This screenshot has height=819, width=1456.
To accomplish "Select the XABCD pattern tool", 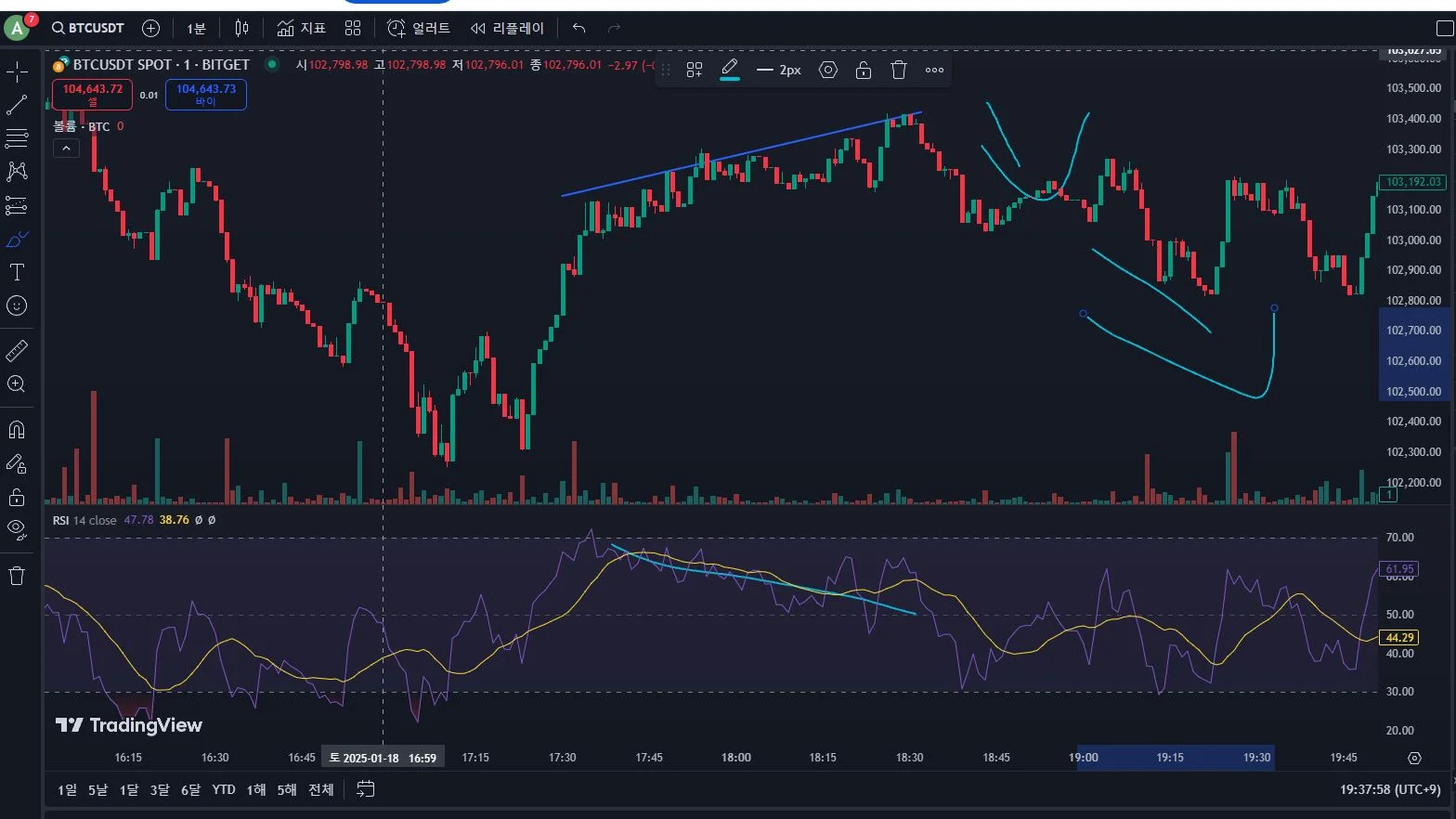I will 17,172.
